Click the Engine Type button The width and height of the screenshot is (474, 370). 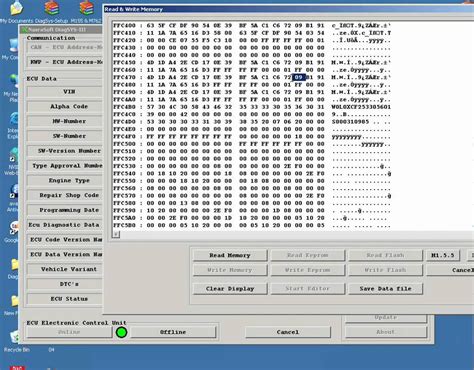[x=65, y=181]
